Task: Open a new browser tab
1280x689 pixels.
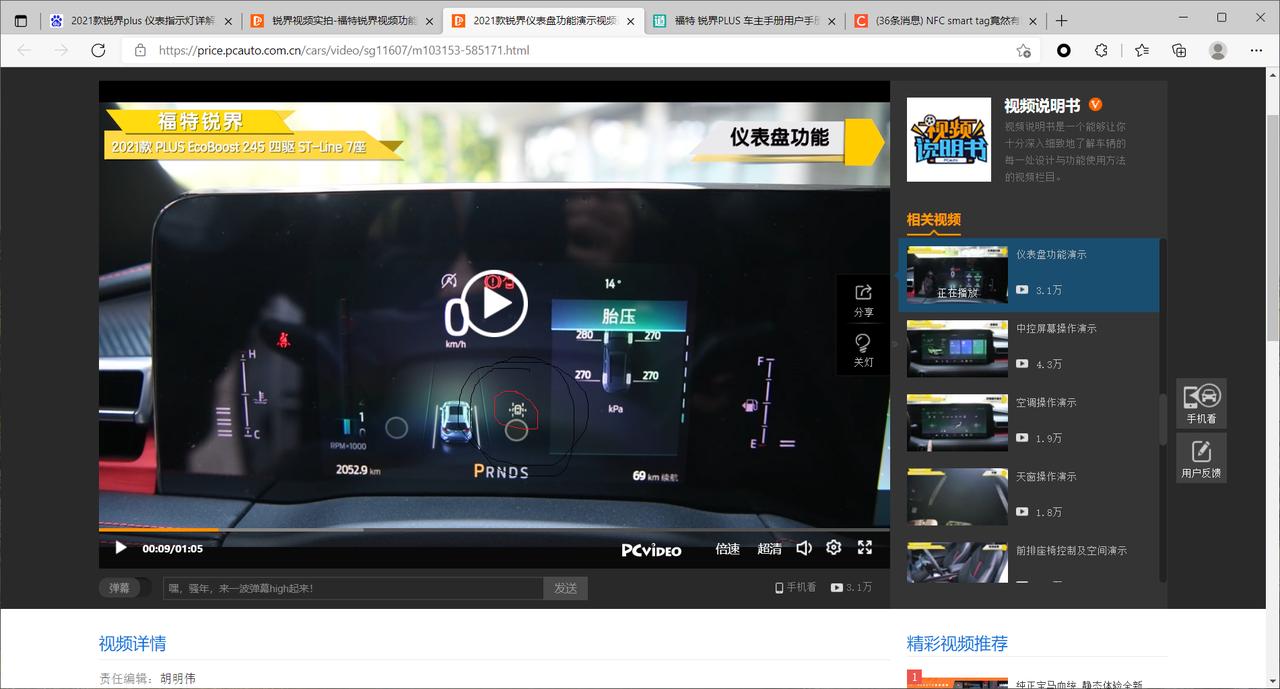Action: tap(1061, 20)
